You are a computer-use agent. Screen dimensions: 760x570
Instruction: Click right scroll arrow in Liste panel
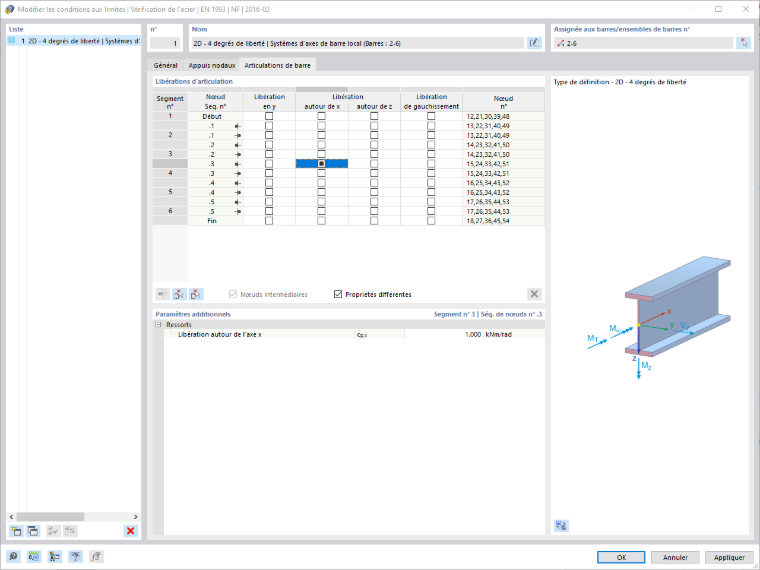coord(136,517)
